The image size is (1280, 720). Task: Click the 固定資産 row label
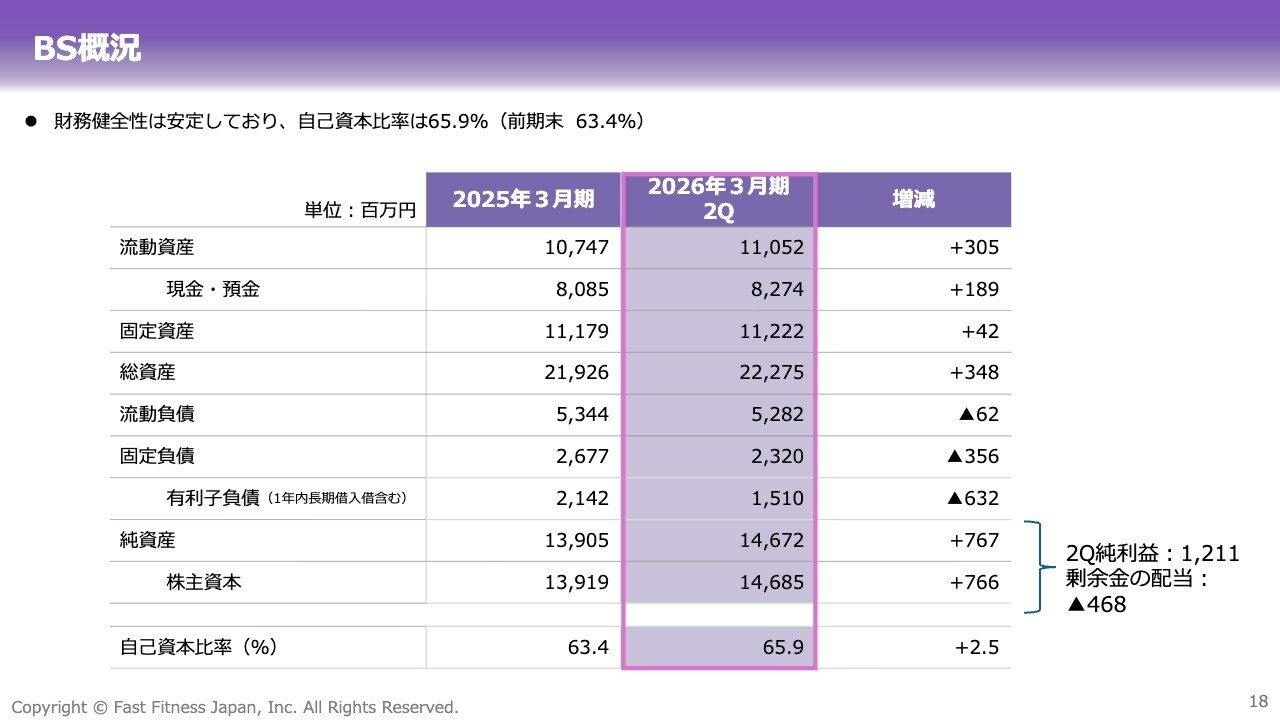pos(157,331)
